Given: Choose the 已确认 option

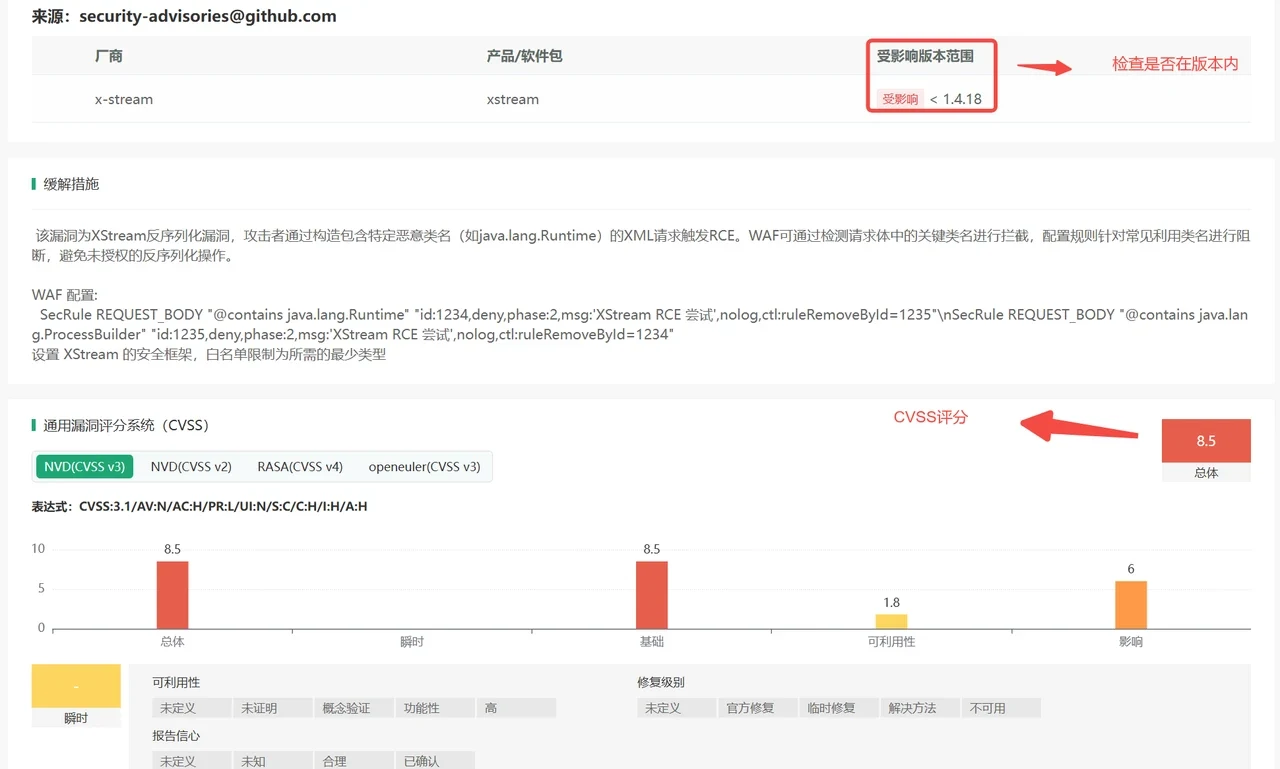Looking at the screenshot, I should coord(435,761).
